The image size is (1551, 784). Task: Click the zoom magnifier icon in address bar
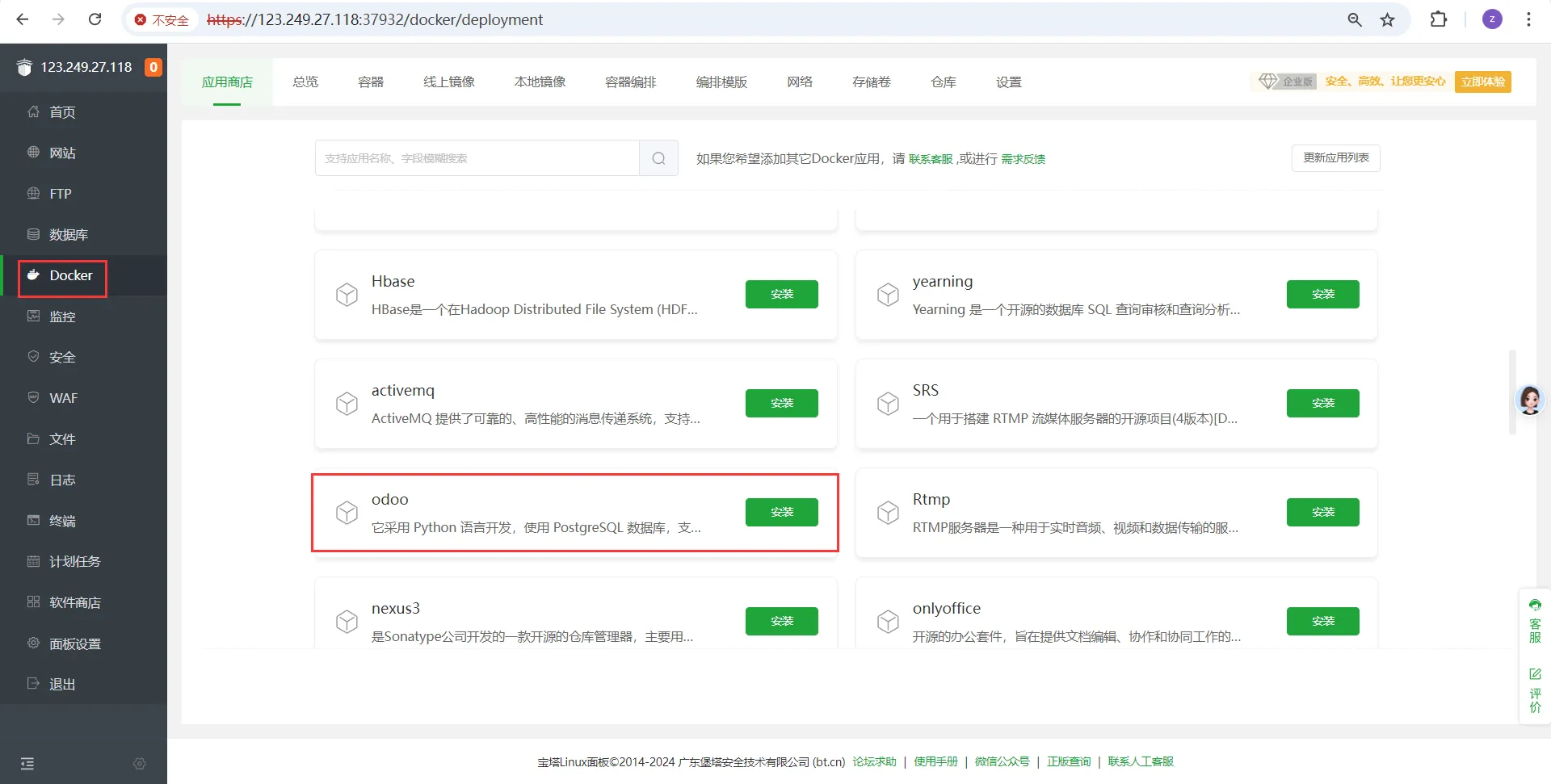click(x=1355, y=19)
